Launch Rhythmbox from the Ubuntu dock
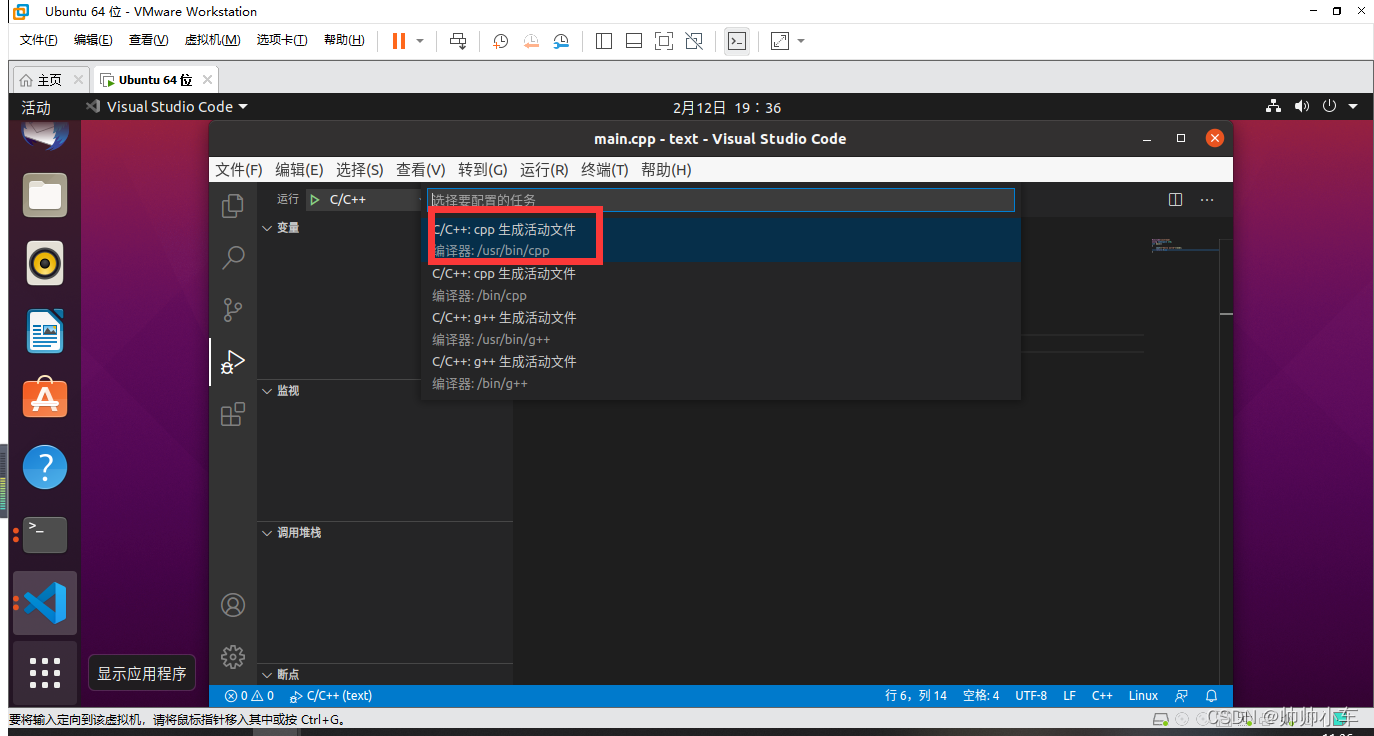 tap(45, 263)
